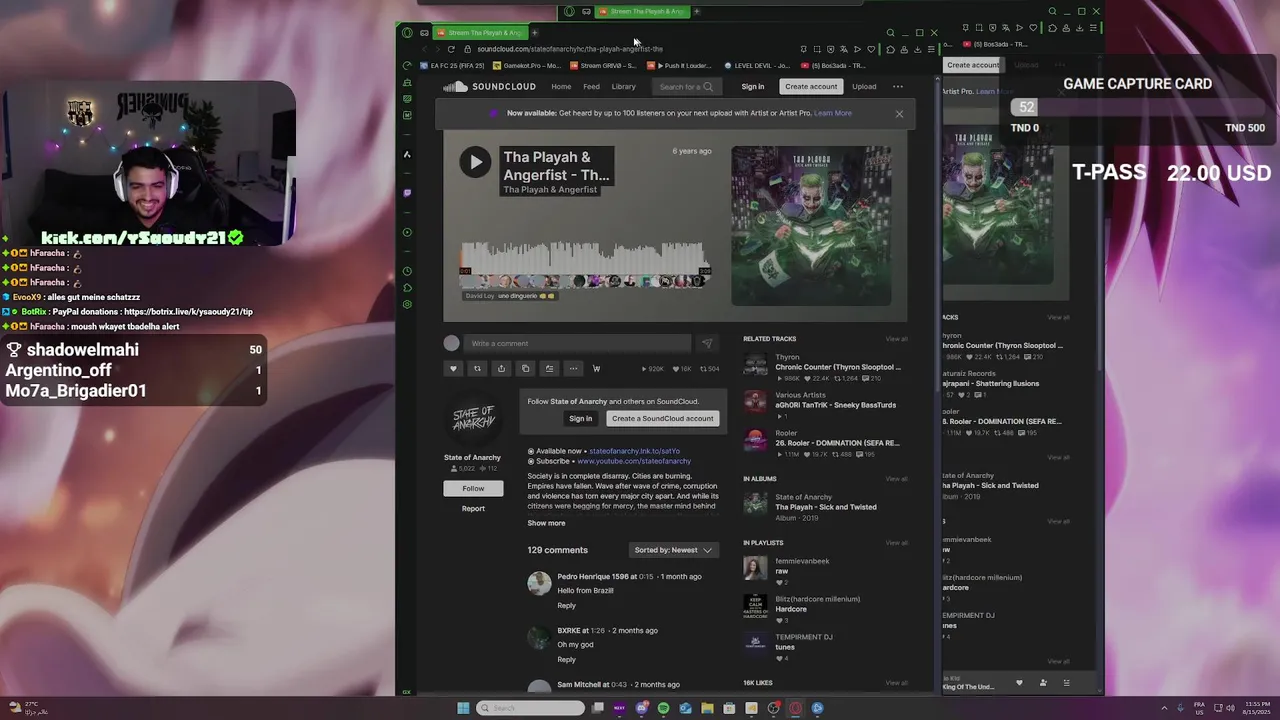This screenshot has width=1280, height=720.
Task: Open Learn More link in banner
Action: tap(833, 114)
